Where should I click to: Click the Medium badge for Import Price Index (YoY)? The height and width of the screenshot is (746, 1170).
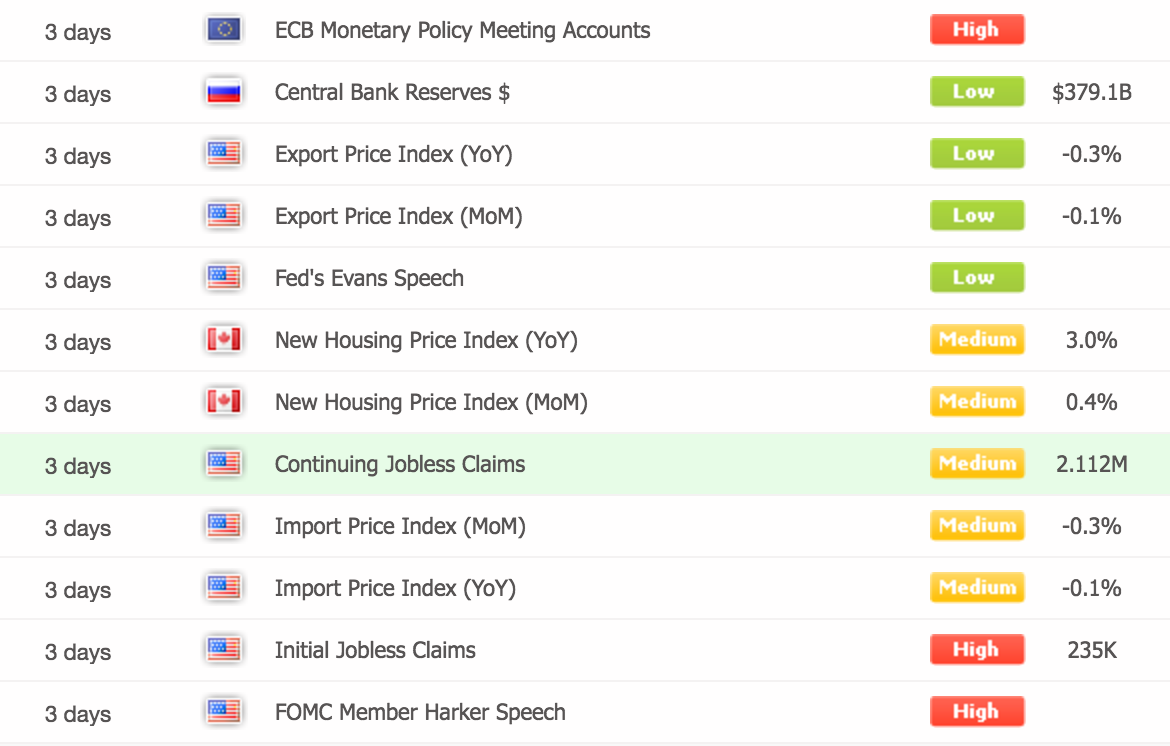coord(976,588)
